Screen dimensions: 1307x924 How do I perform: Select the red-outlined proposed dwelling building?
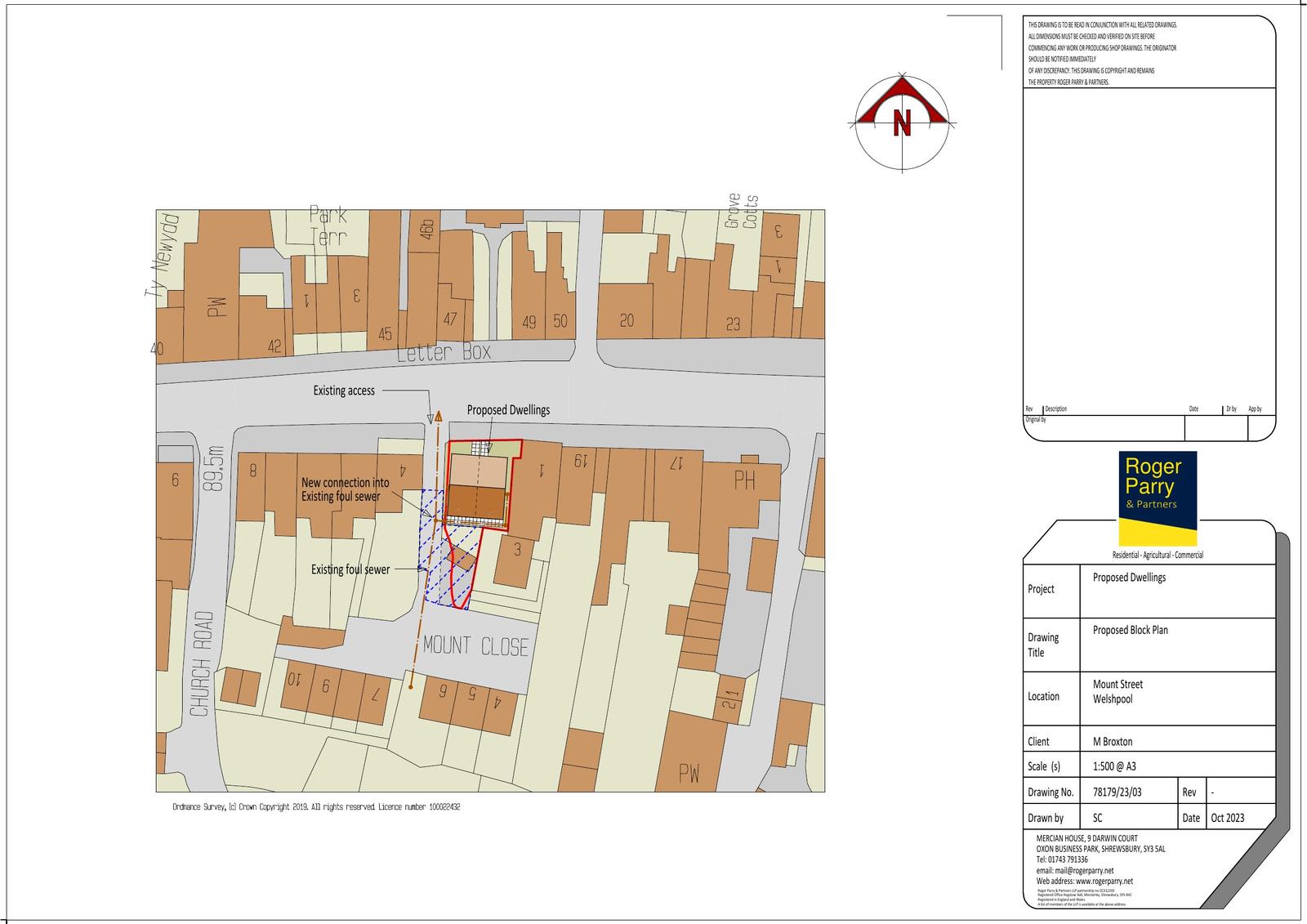coord(478,486)
